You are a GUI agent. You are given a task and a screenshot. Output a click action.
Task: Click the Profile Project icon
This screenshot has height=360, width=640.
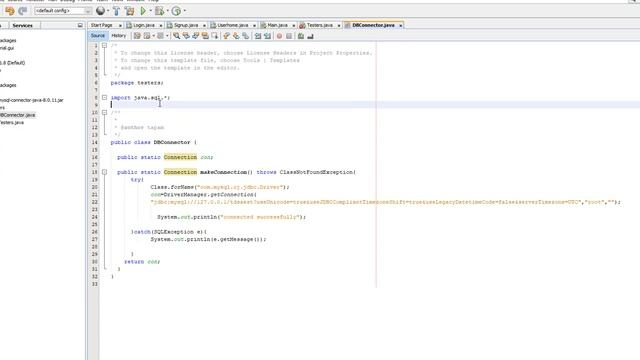click(176, 11)
